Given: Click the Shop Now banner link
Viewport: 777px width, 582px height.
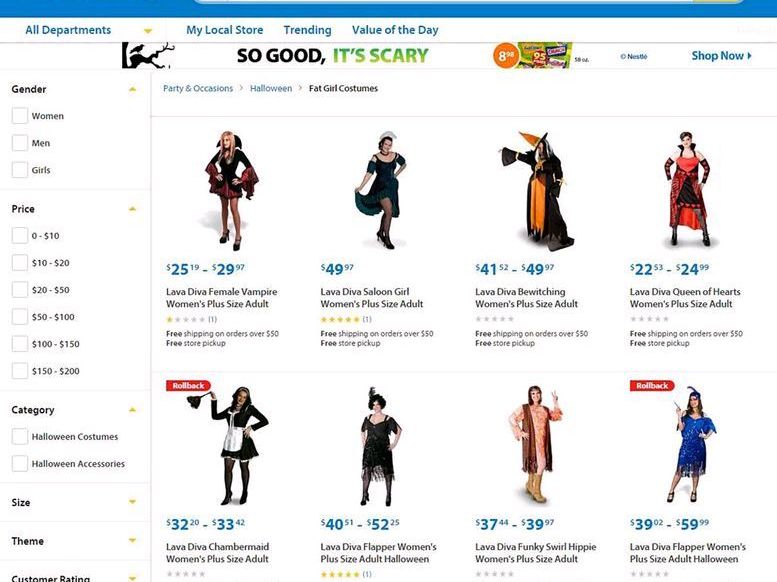Looking at the screenshot, I should coord(722,56).
